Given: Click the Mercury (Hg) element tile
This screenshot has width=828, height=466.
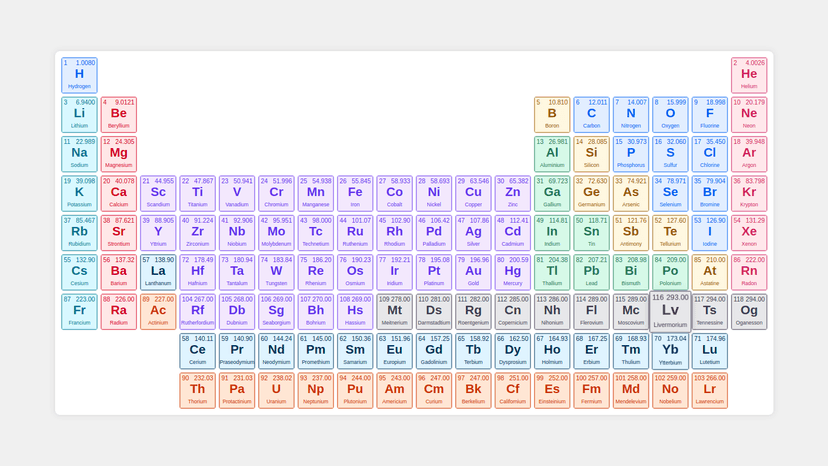Looking at the screenshot, I should pyautogui.click(x=513, y=271).
